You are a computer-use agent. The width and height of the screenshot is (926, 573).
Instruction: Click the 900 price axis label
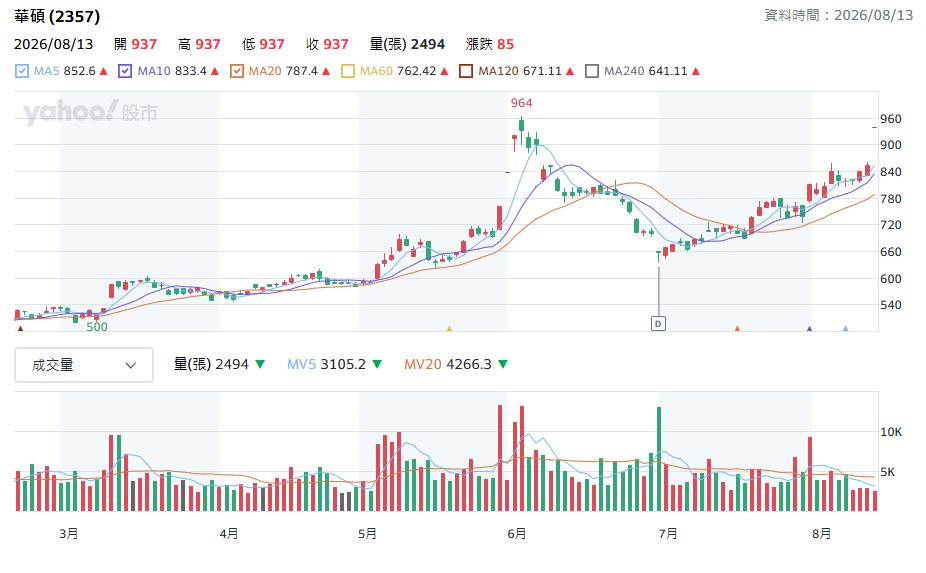[x=891, y=145]
